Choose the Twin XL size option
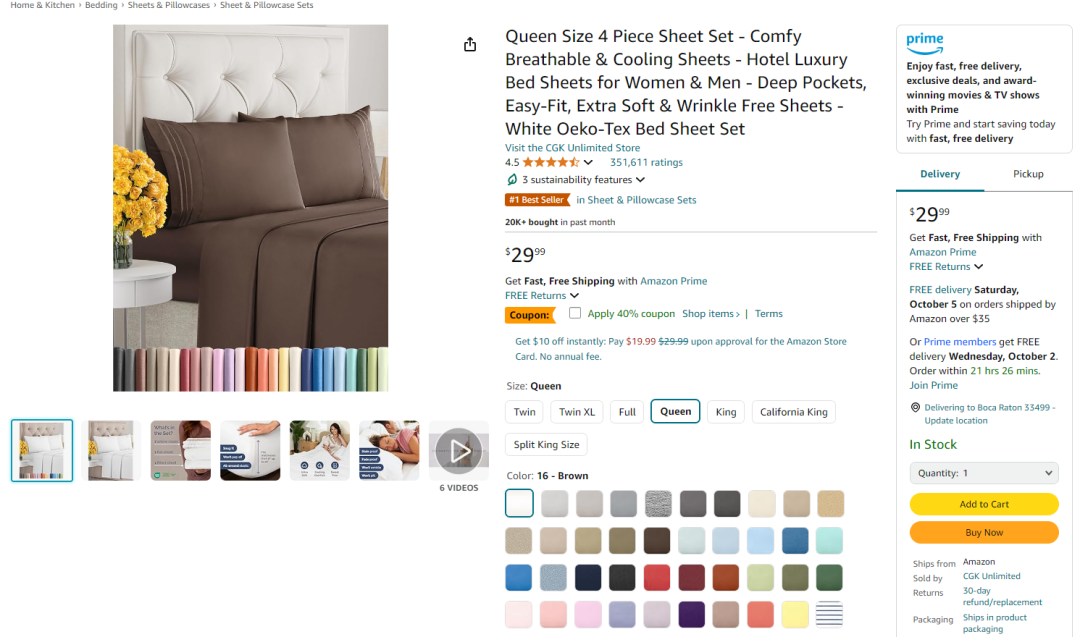Screen dimensions: 1080x637 click(x=577, y=412)
